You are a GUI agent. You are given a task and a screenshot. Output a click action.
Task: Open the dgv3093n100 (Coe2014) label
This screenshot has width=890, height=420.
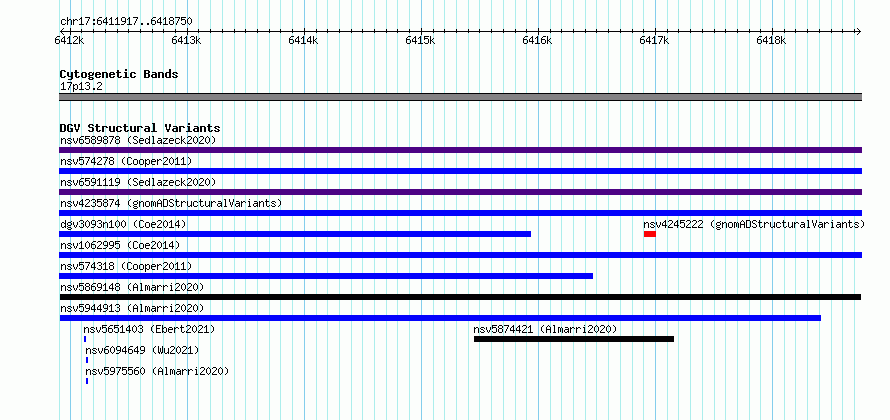coord(123,224)
